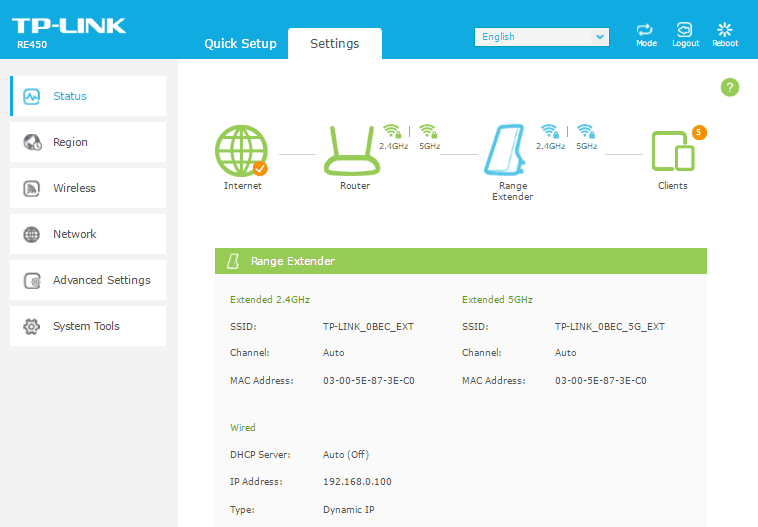Viewport: 758px width, 527px height.
Task: Select Status in the sidebar menu
Action: pyautogui.click(x=88, y=96)
